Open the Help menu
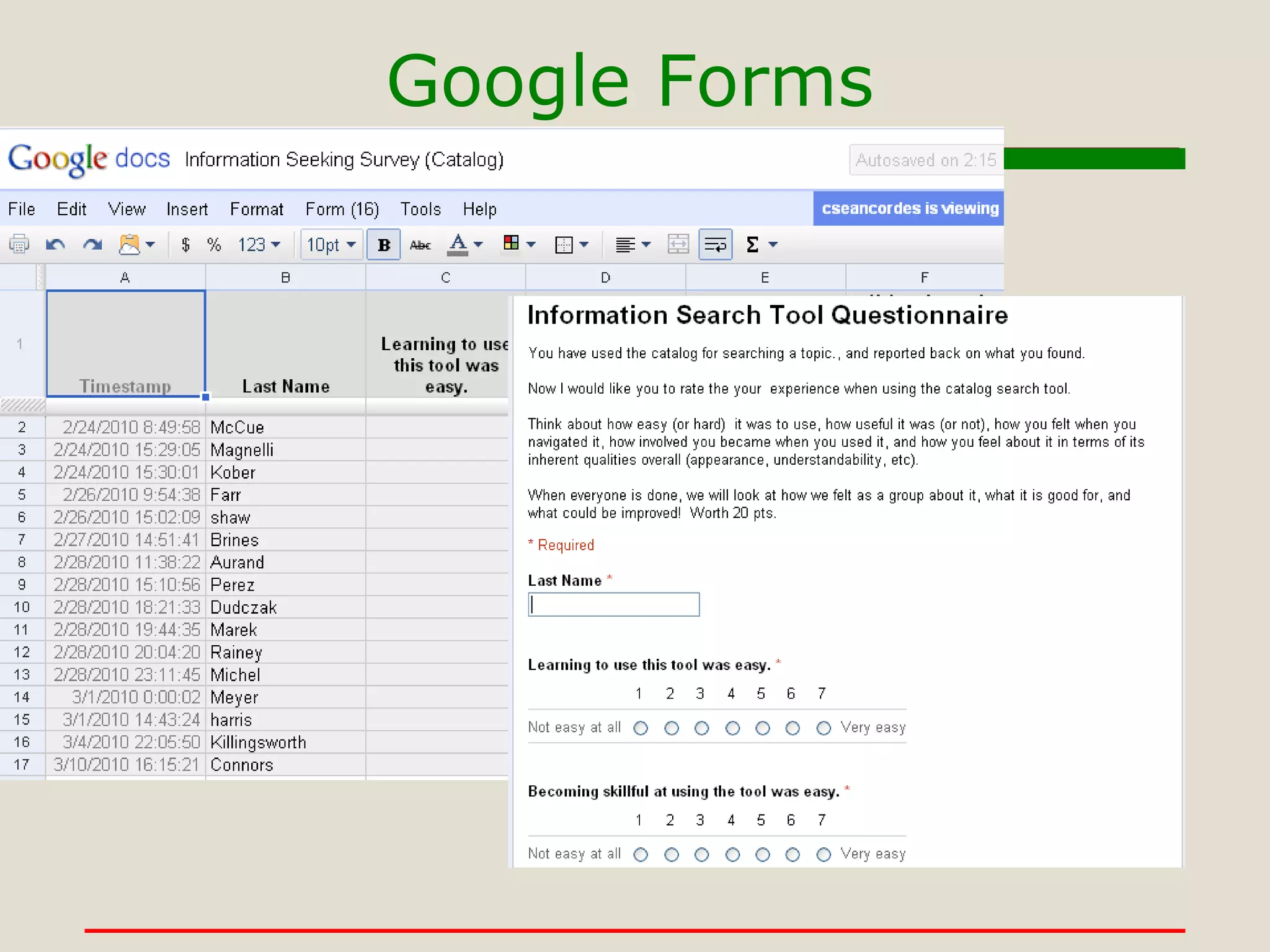 click(479, 209)
